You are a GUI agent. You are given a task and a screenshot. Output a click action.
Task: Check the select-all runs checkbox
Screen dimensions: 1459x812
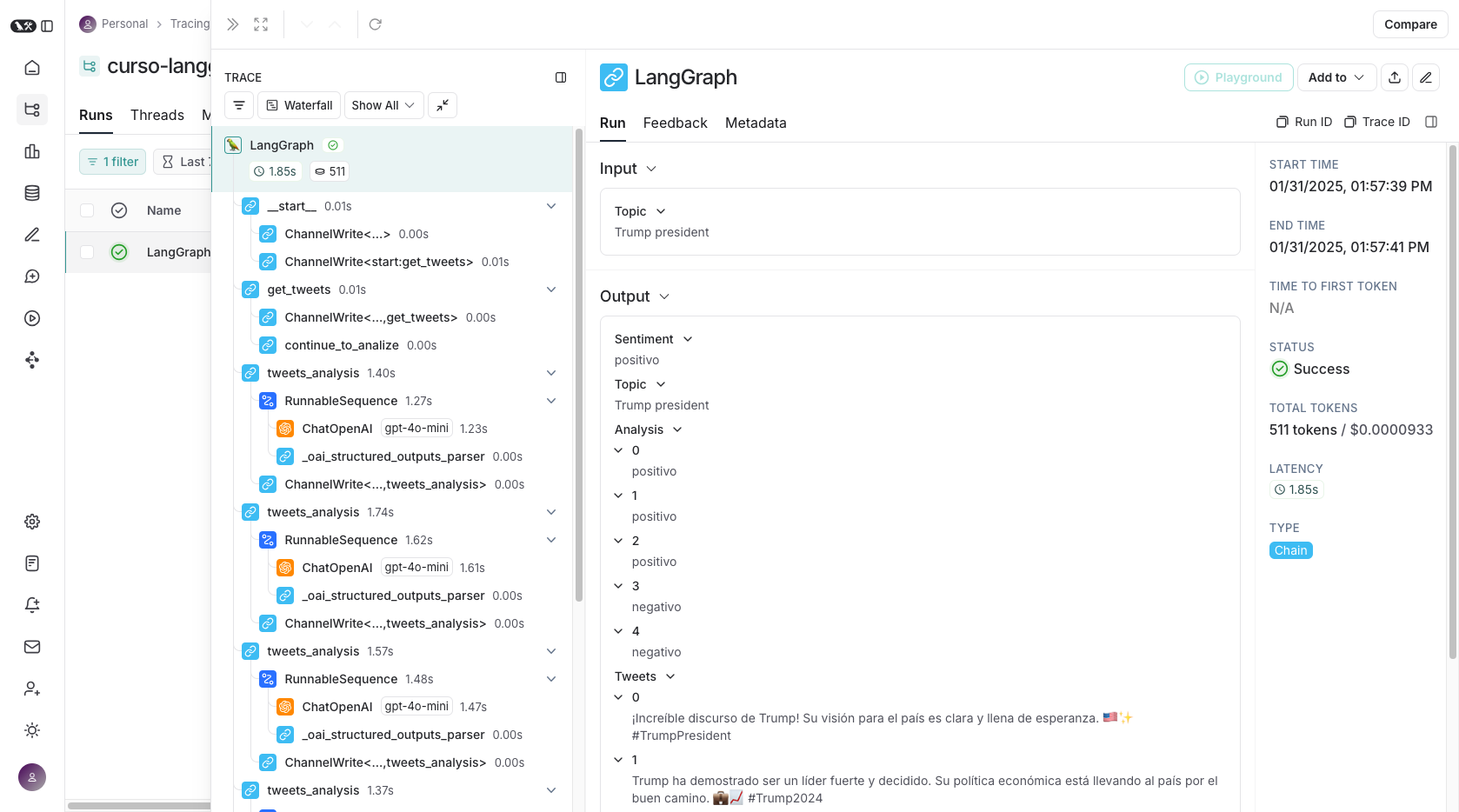87,210
